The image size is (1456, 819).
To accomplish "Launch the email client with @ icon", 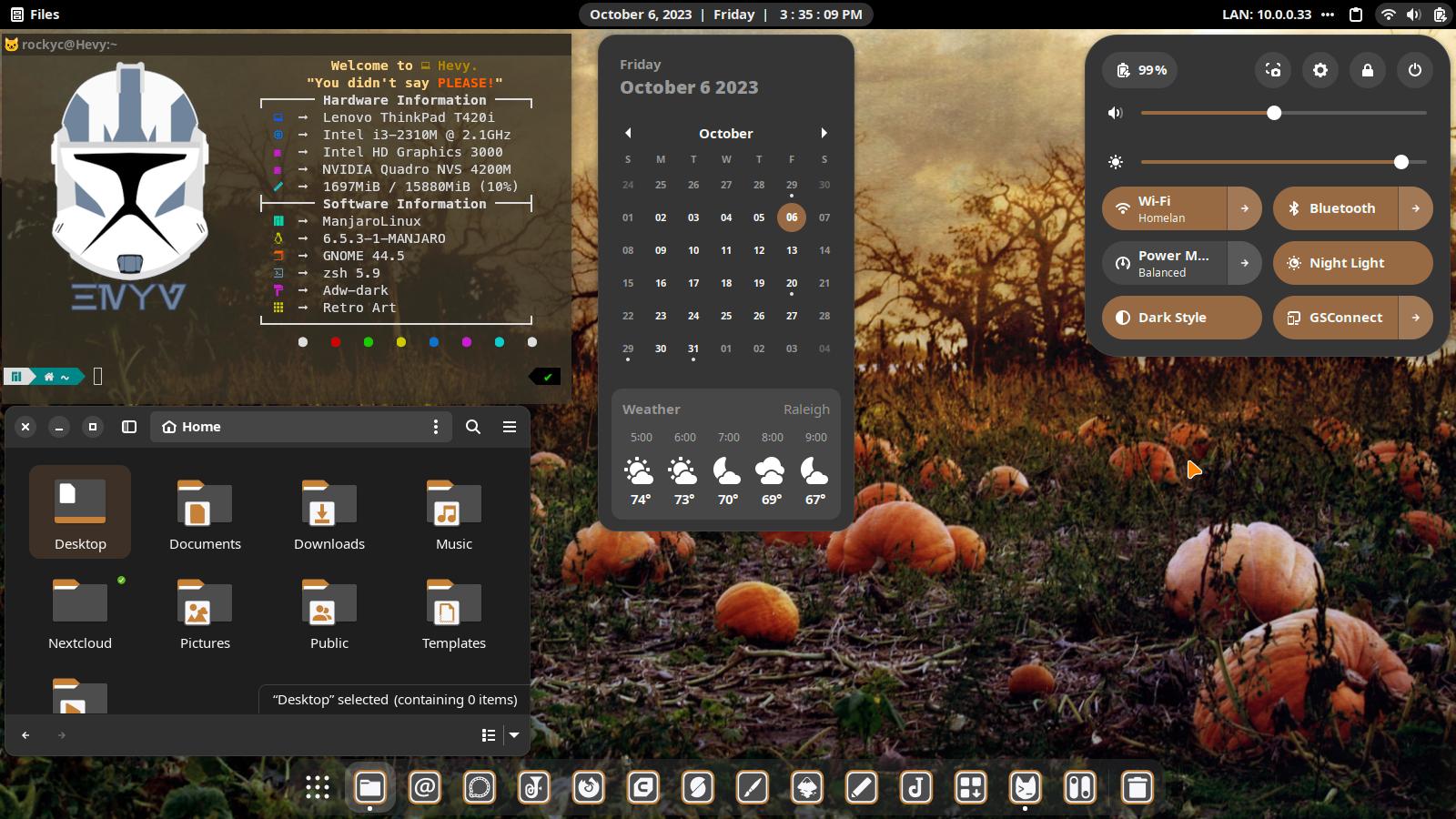I will pos(424,787).
